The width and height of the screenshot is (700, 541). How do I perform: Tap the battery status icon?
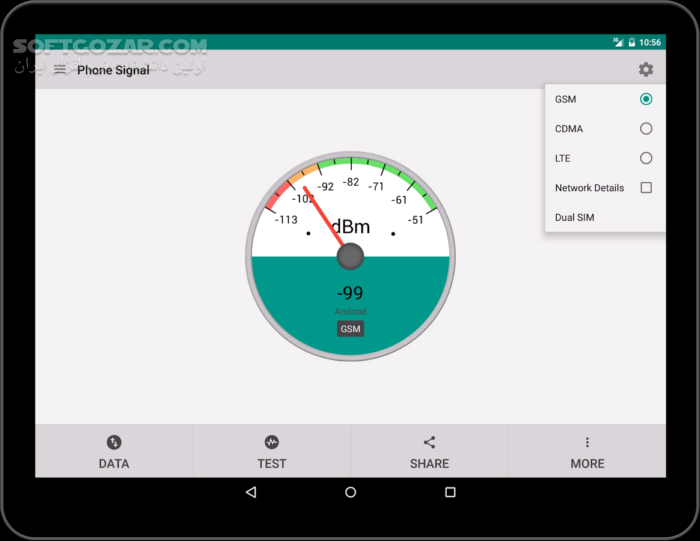632,42
